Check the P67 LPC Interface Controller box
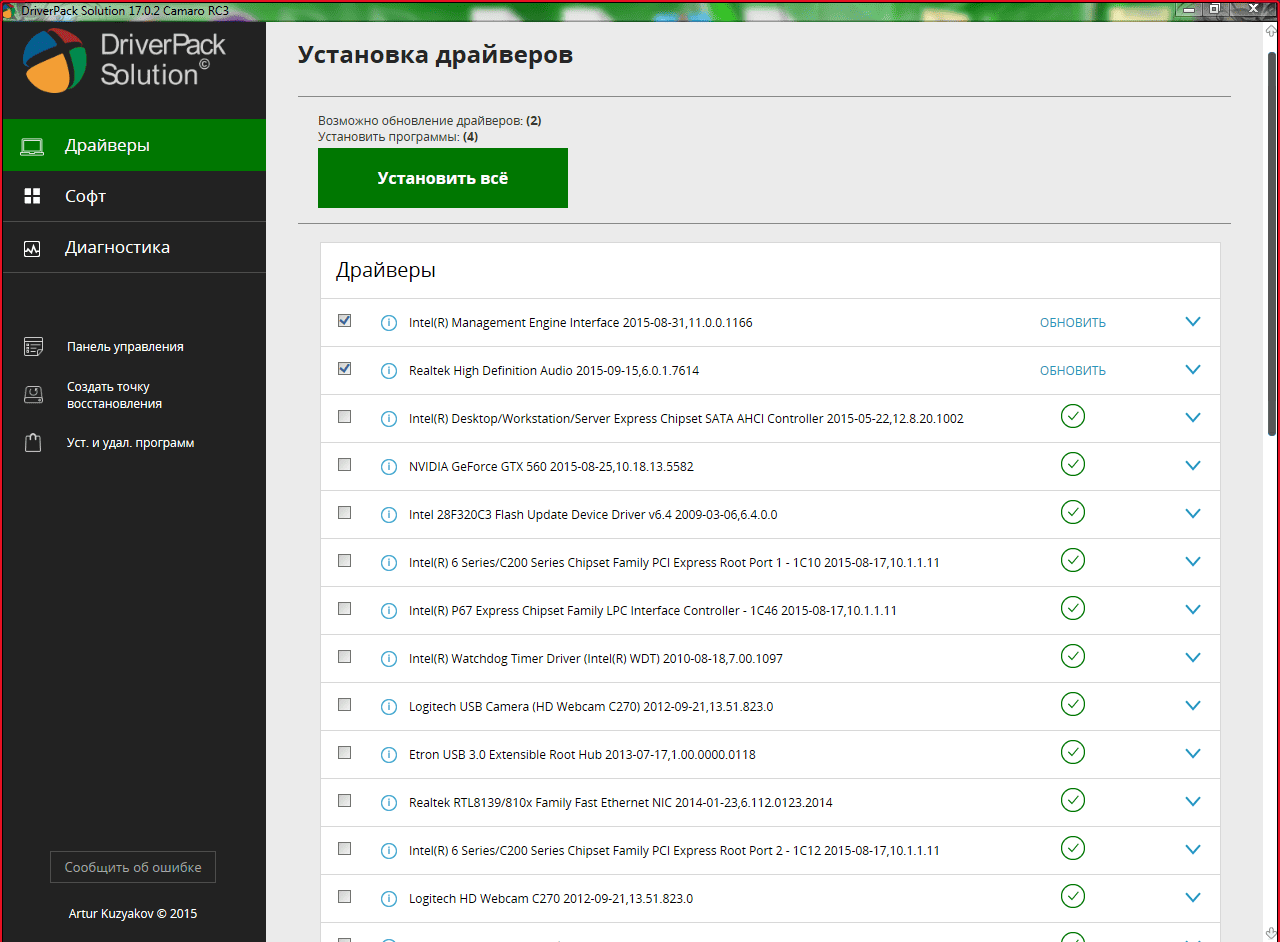 click(x=345, y=609)
